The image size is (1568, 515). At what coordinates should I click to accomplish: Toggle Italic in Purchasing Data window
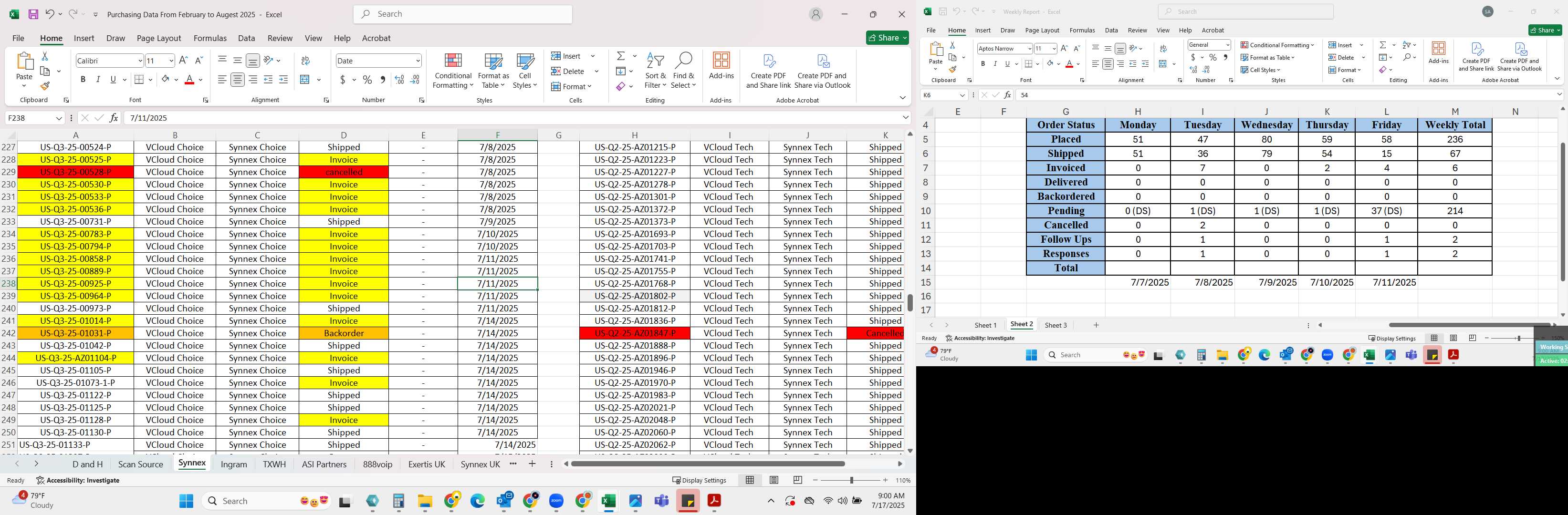[98, 80]
